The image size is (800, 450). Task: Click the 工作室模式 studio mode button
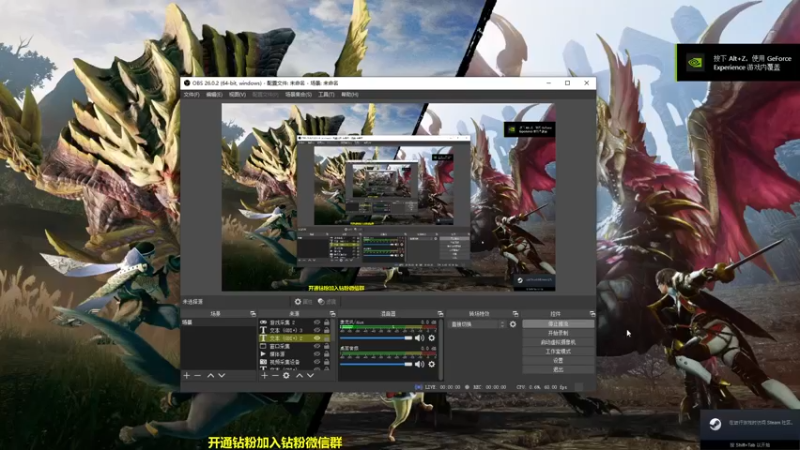(558, 352)
